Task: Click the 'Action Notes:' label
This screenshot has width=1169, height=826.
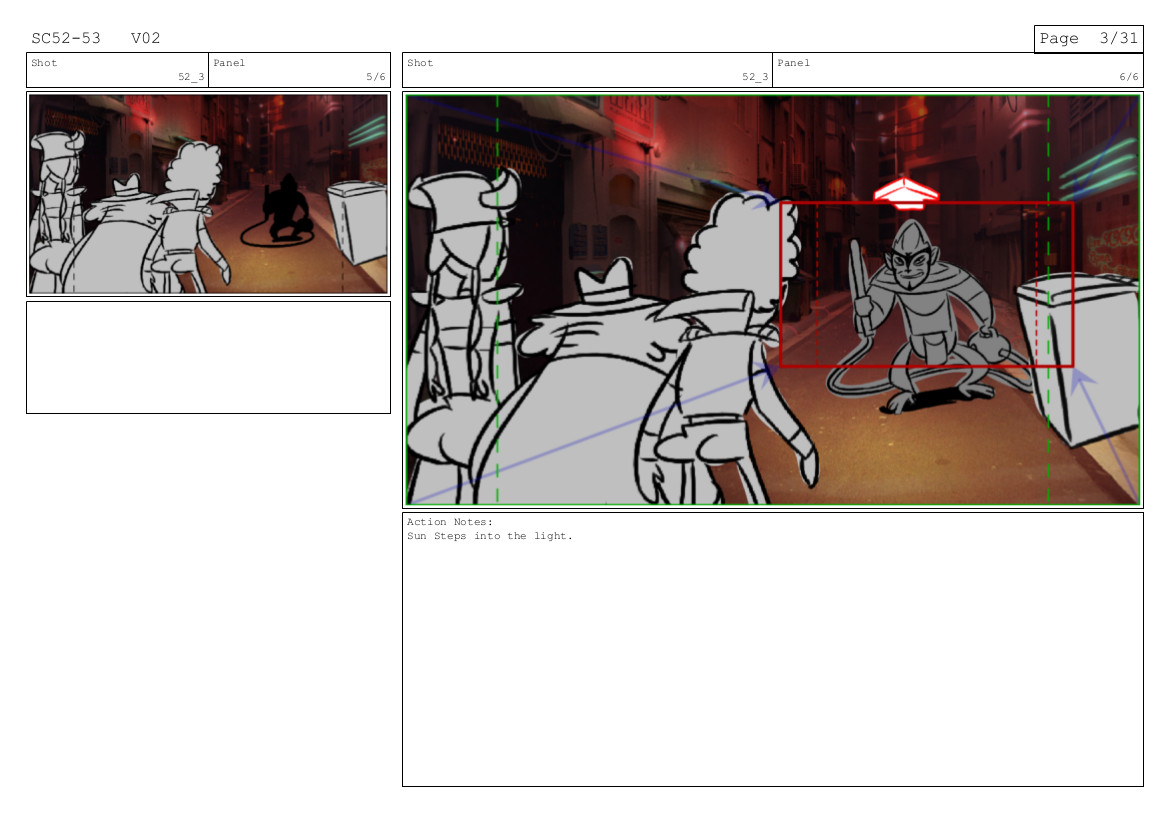Action: [450, 522]
